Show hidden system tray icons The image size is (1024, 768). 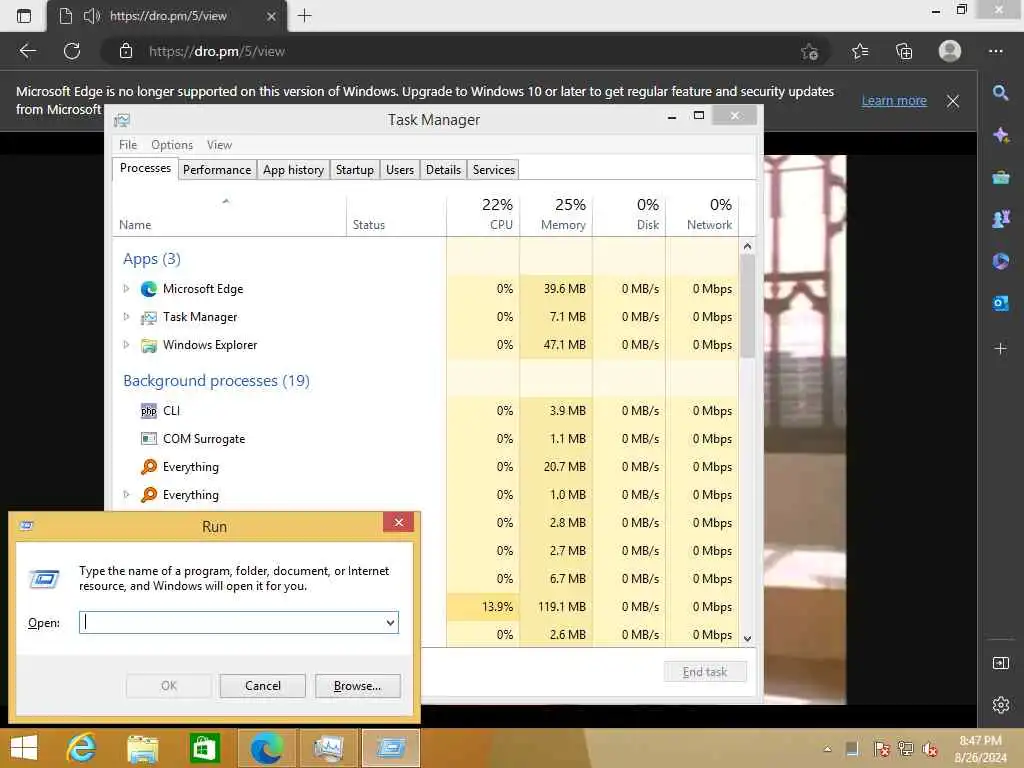(x=827, y=749)
